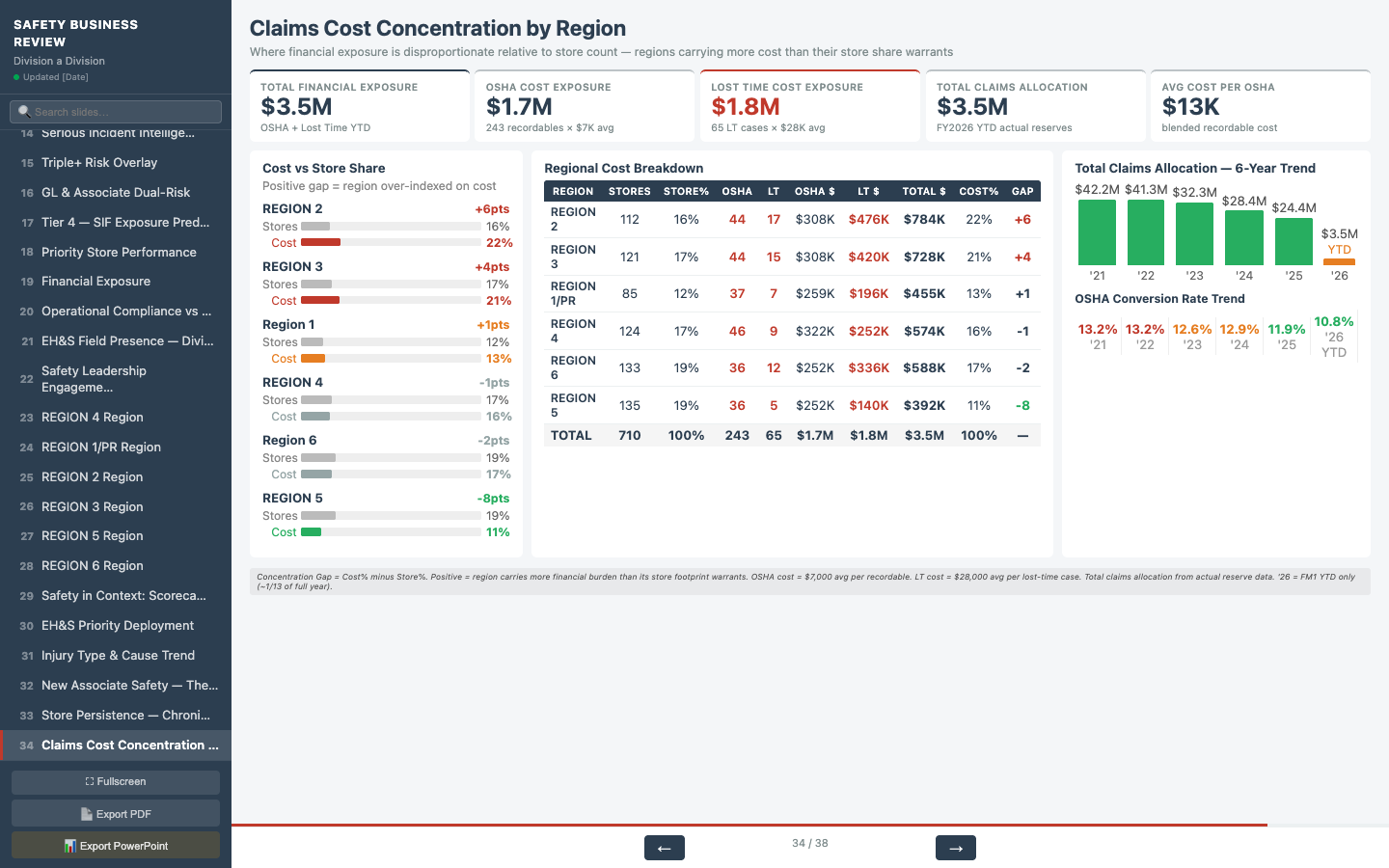Image resolution: width=1389 pixels, height=868 pixels.
Task: Click the green Updated status dot
Action: click(14, 76)
